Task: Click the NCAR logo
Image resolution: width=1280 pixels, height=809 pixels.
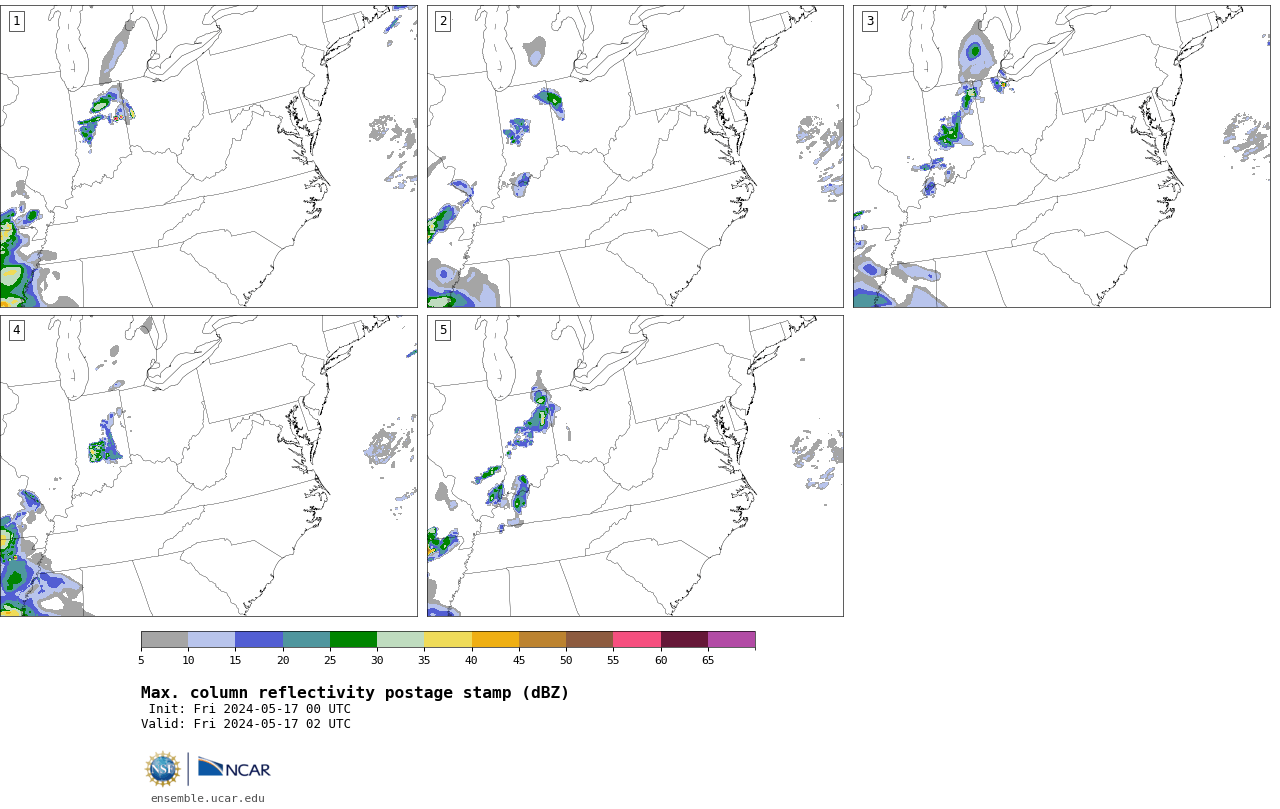Action: 234,768
